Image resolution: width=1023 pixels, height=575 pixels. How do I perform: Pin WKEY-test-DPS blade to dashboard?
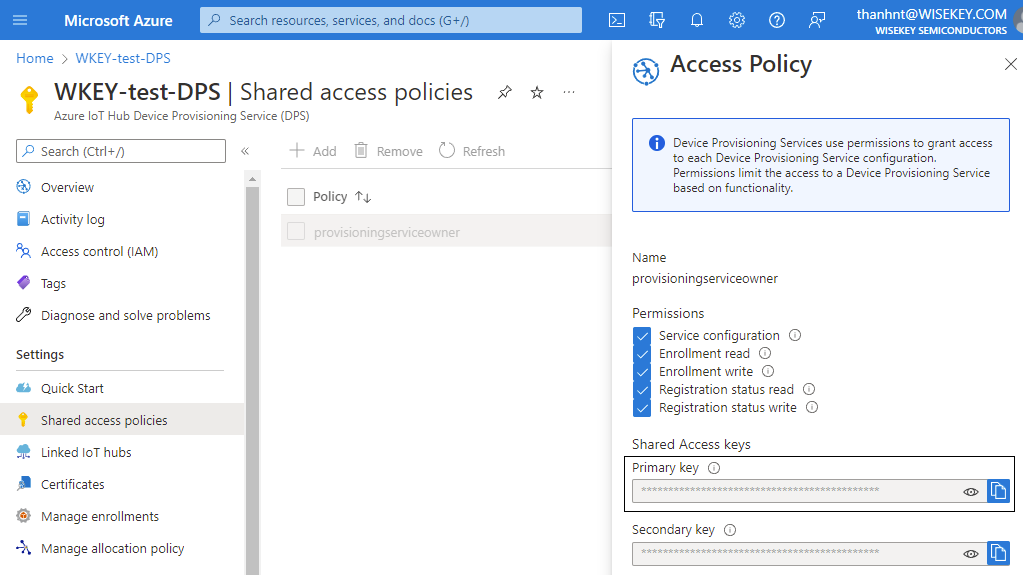point(505,92)
